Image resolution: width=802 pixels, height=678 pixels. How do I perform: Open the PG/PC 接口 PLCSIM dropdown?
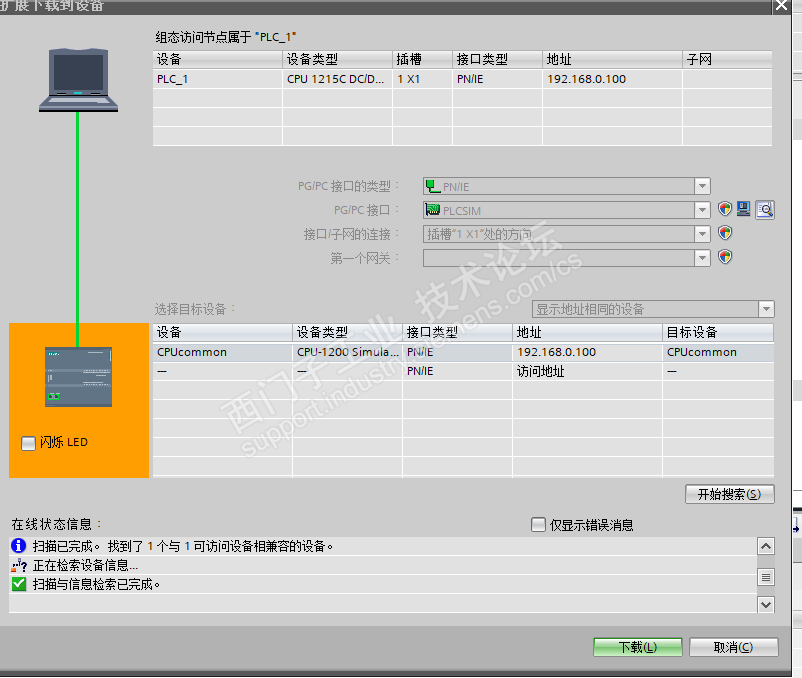point(702,210)
